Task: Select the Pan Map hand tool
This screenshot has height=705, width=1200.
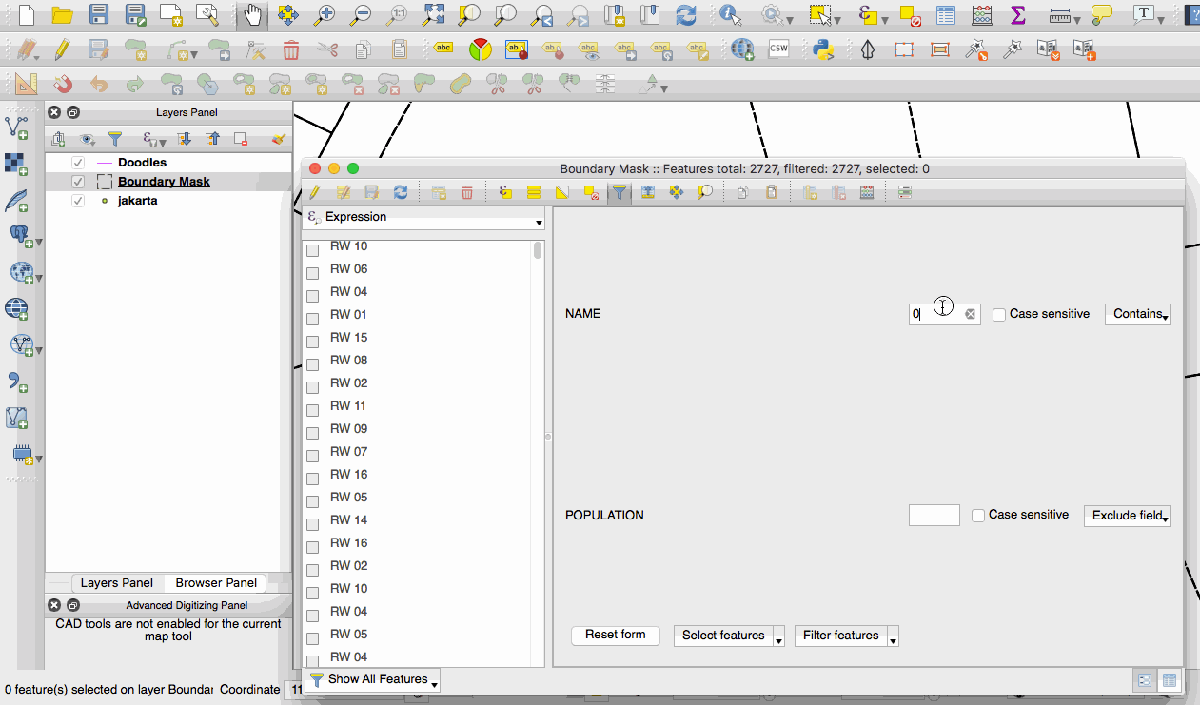Action: 254,15
